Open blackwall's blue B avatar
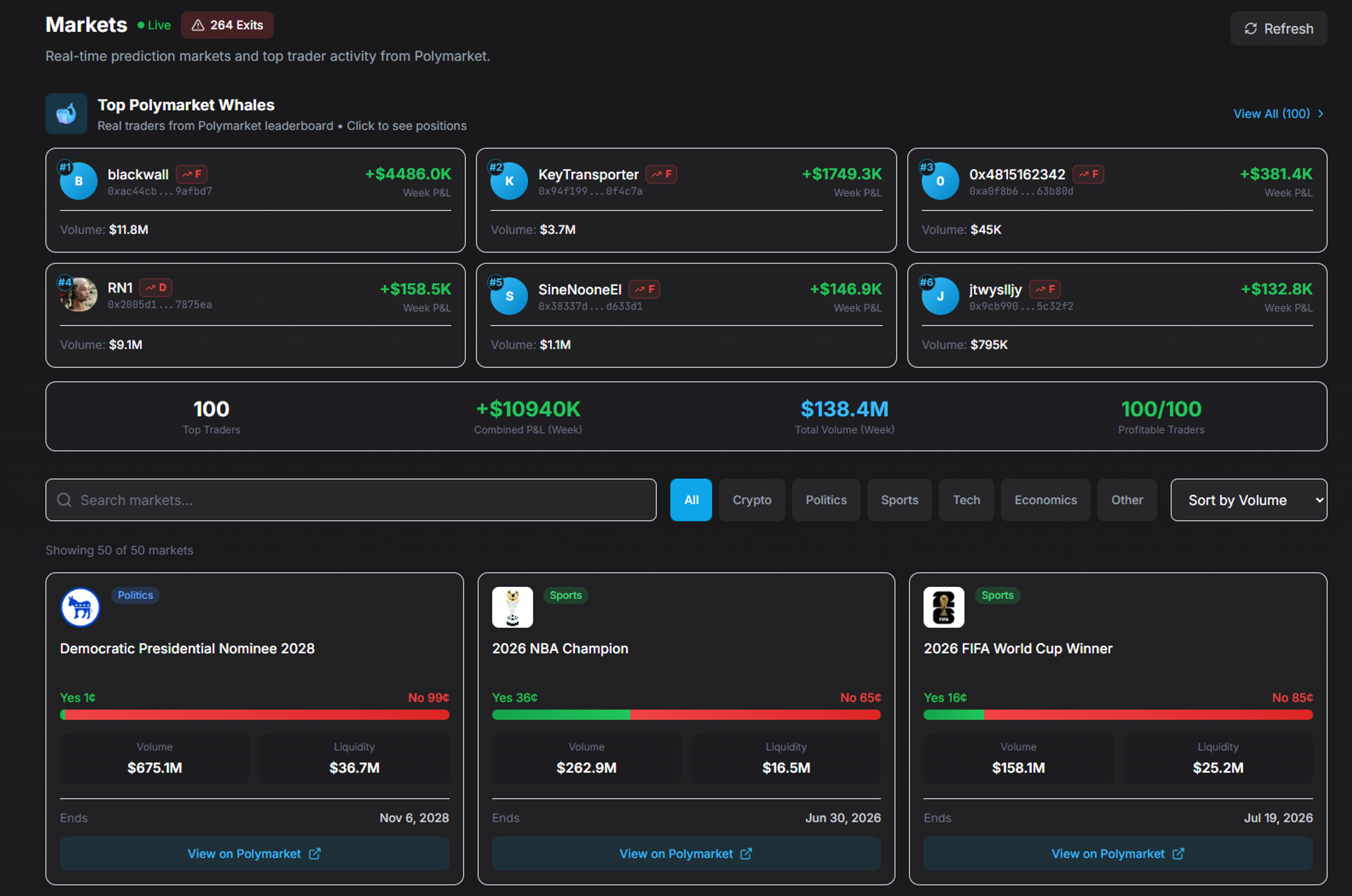 coord(78,181)
